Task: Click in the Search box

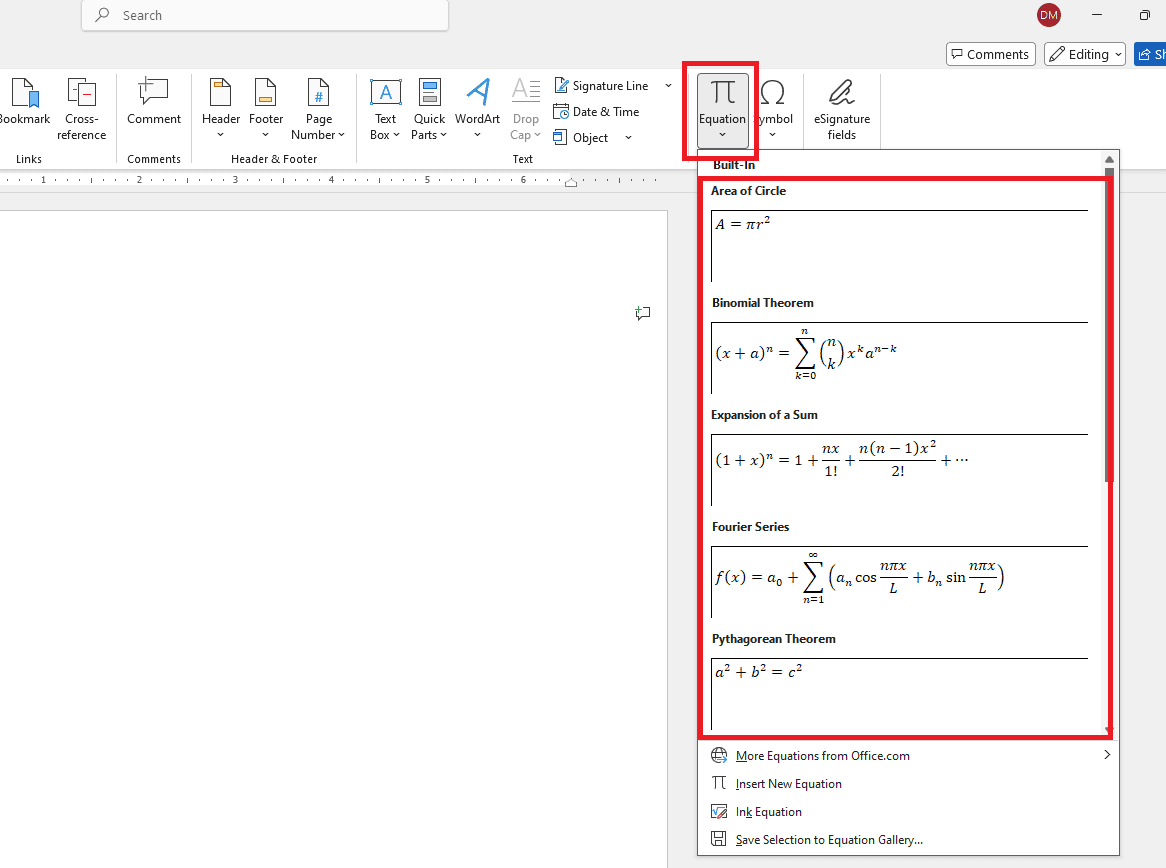Action: tap(265, 15)
